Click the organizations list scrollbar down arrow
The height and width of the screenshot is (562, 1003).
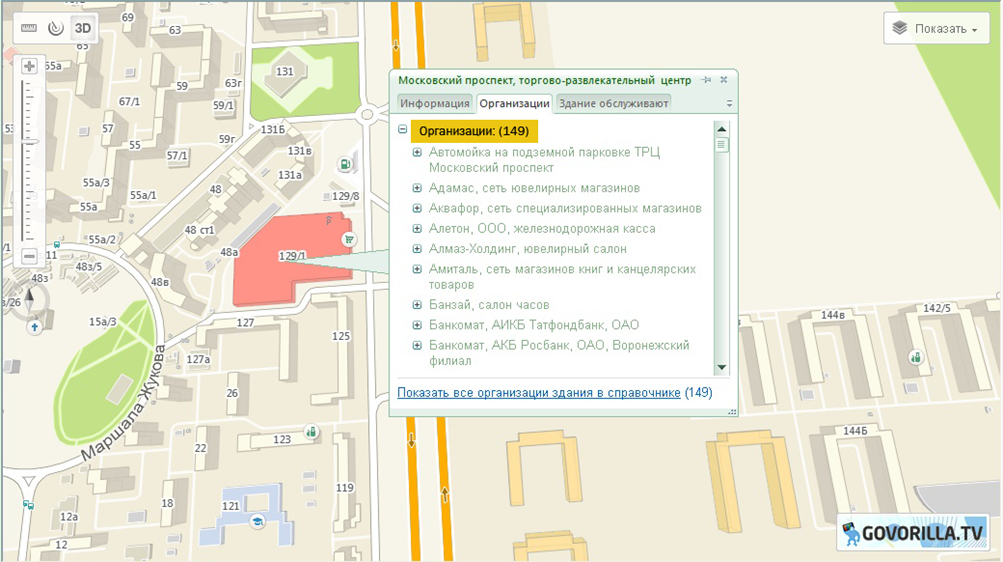721,369
